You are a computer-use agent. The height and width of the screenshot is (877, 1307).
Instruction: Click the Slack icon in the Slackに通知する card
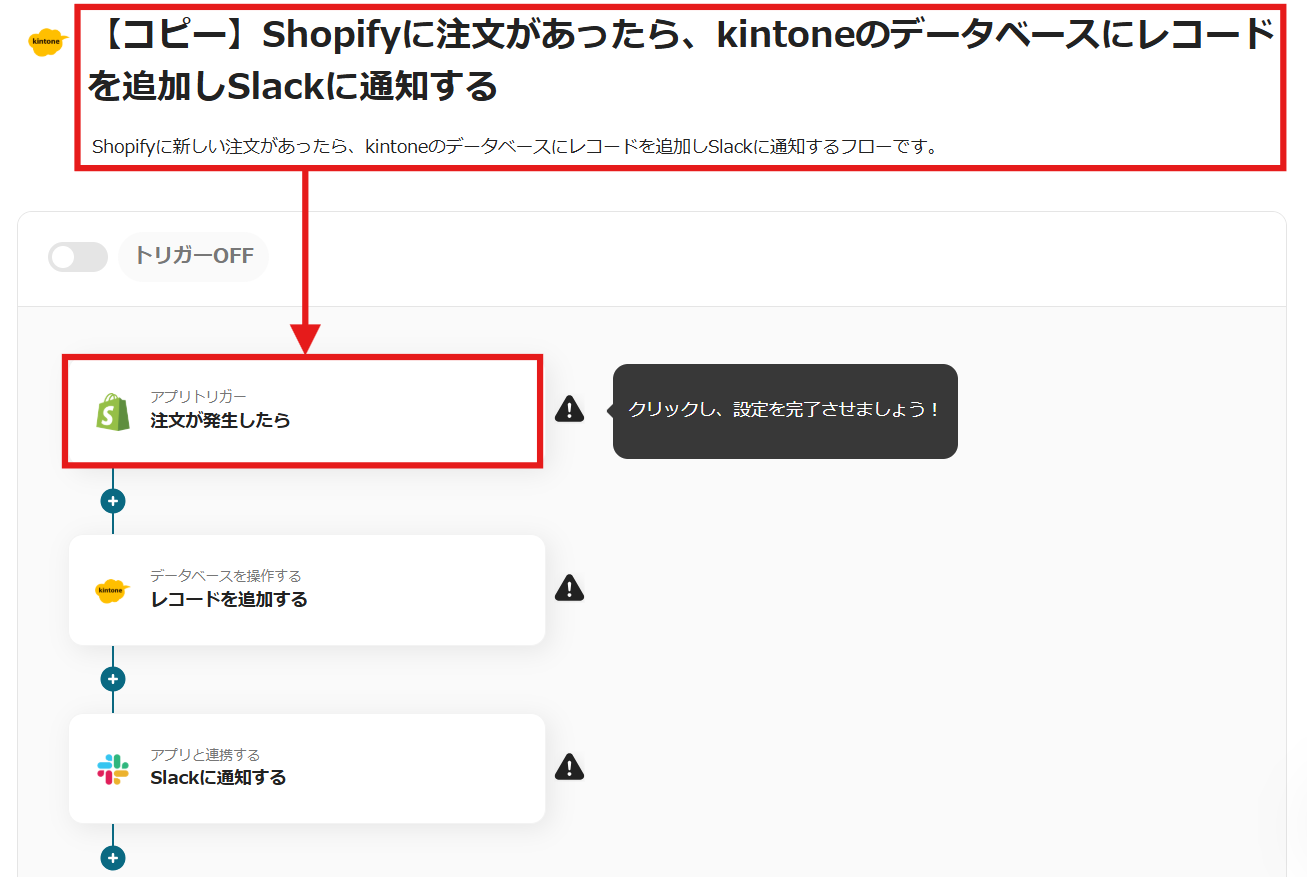click(x=113, y=769)
